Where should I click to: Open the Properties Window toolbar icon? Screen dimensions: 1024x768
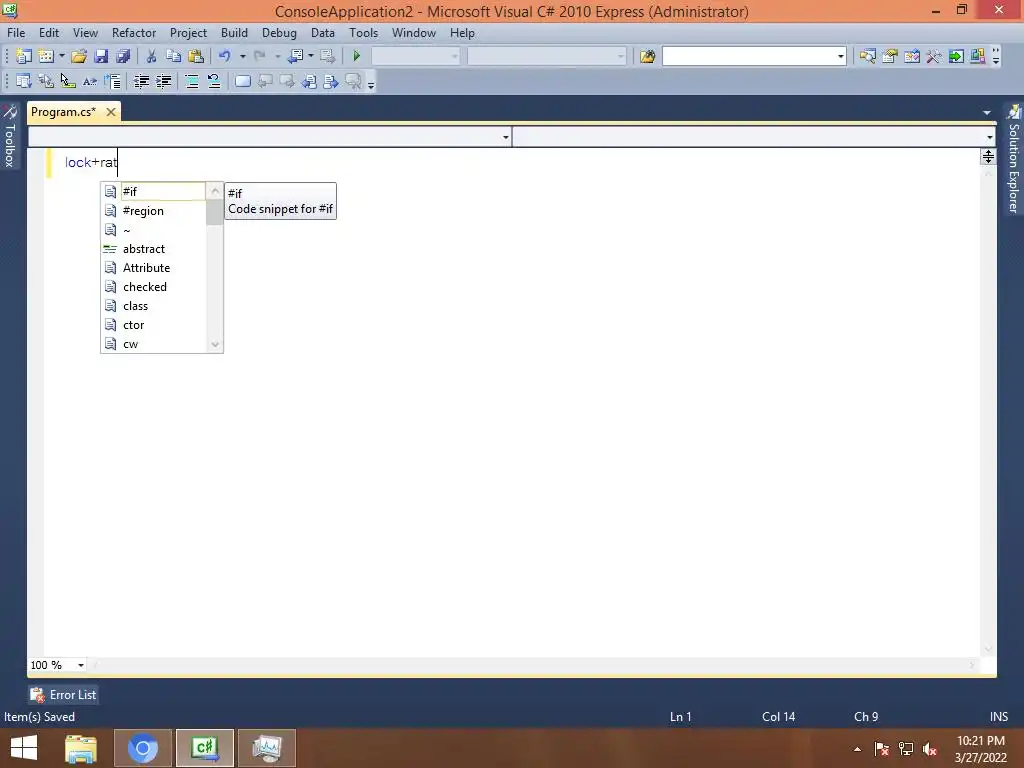pyautogui.click(x=889, y=56)
